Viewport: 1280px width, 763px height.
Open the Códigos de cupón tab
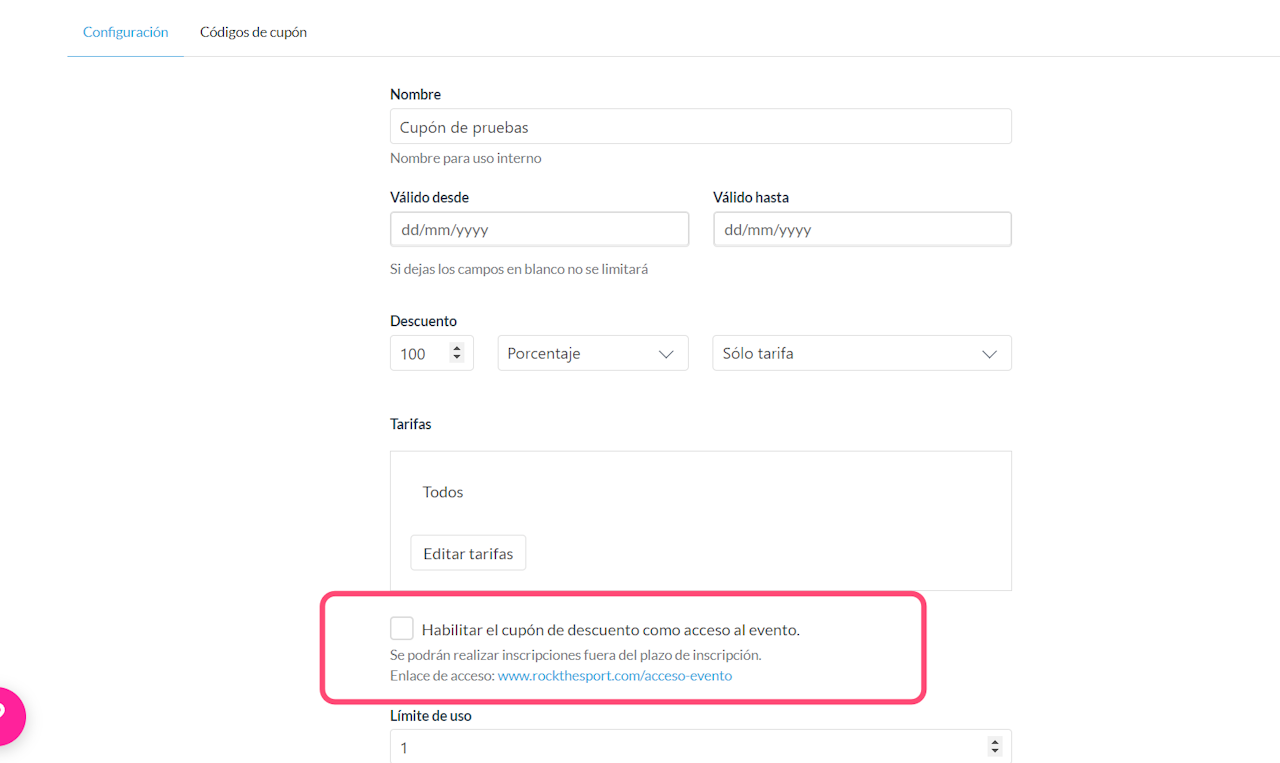tap(253, 32)
